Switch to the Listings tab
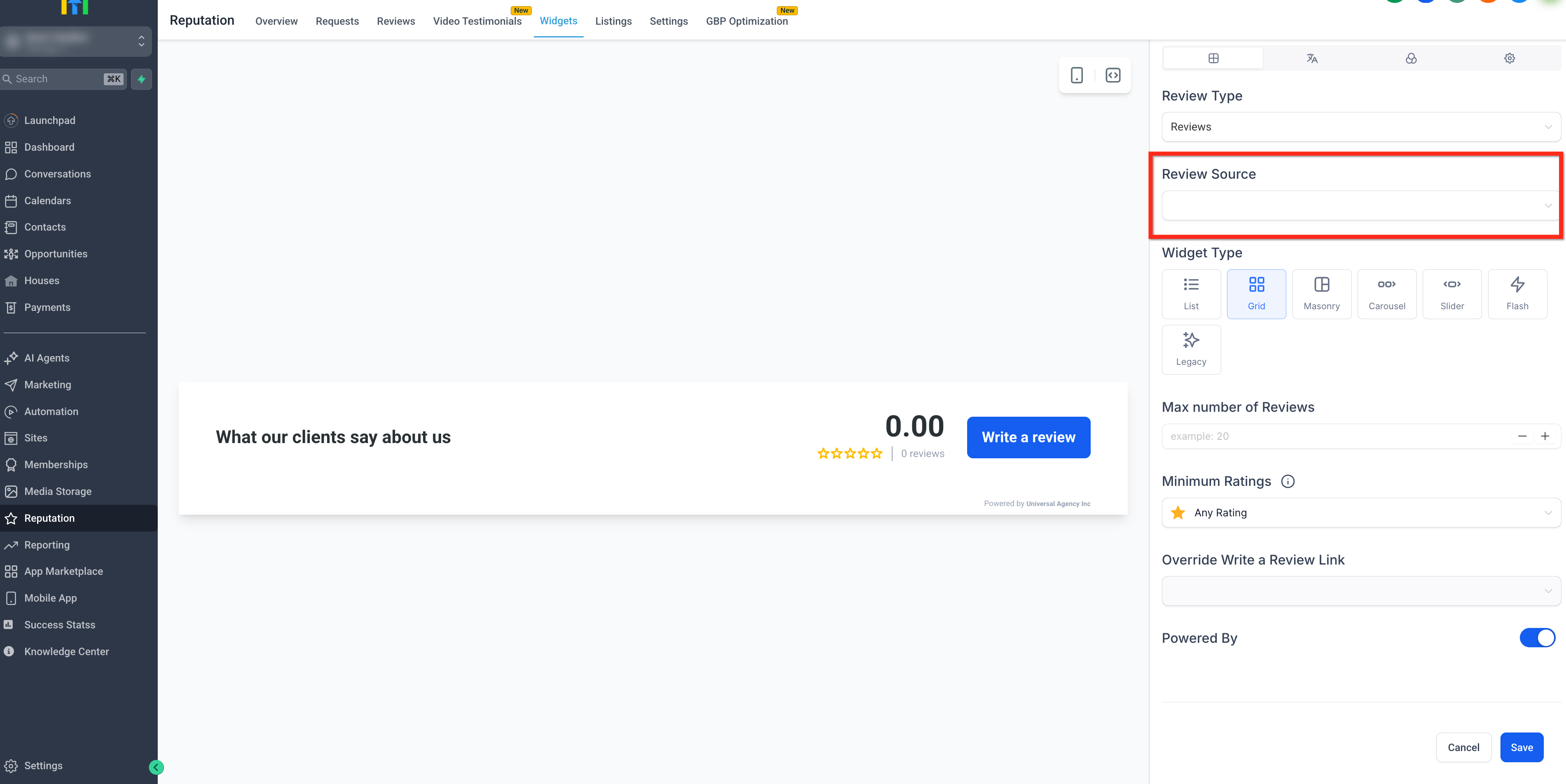The width and height of the screenshot is (1566, 784). pyautogui.click(x=613, y=21)
